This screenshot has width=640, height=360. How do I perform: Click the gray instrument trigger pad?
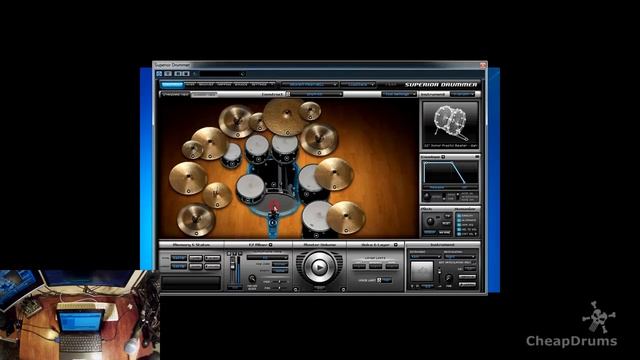tap(422, 271)
